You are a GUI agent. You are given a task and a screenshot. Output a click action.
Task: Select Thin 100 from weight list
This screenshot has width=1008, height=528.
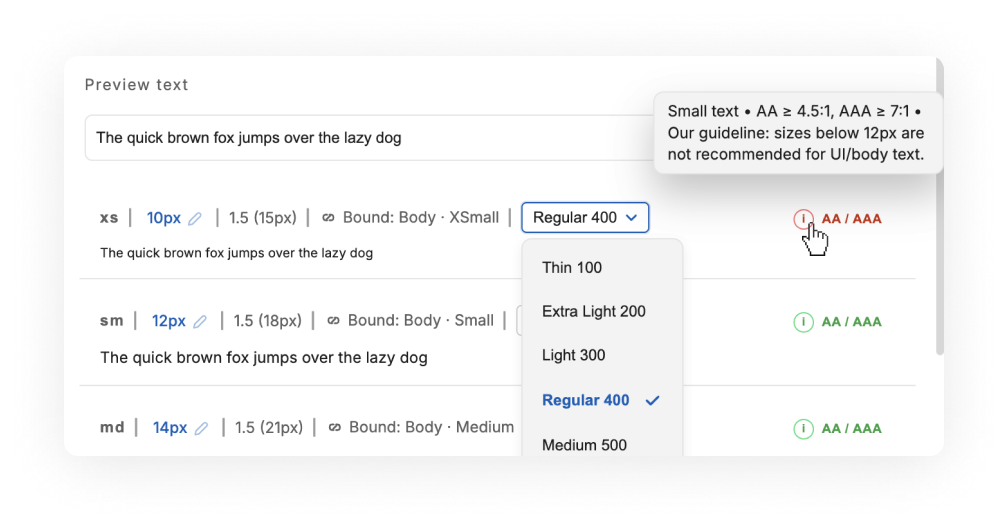[572, 267]
